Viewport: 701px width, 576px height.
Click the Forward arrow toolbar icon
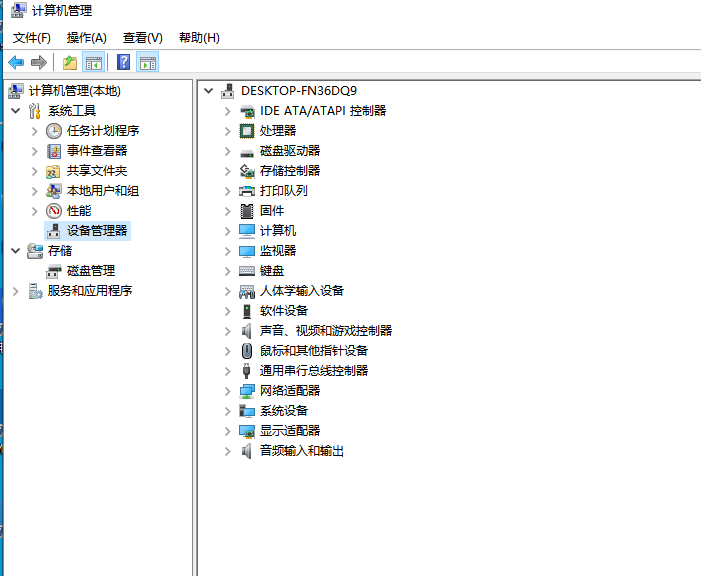click(x=39, y=62)
